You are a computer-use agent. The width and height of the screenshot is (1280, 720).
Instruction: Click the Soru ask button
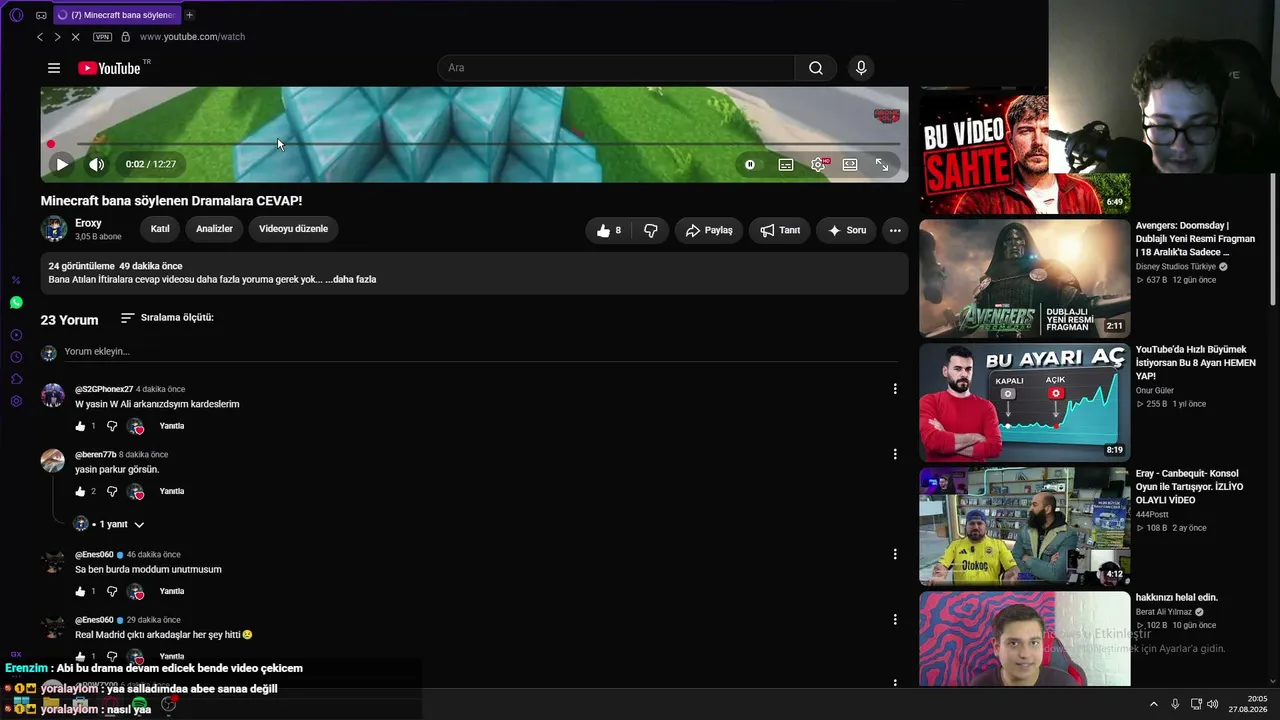847,230
